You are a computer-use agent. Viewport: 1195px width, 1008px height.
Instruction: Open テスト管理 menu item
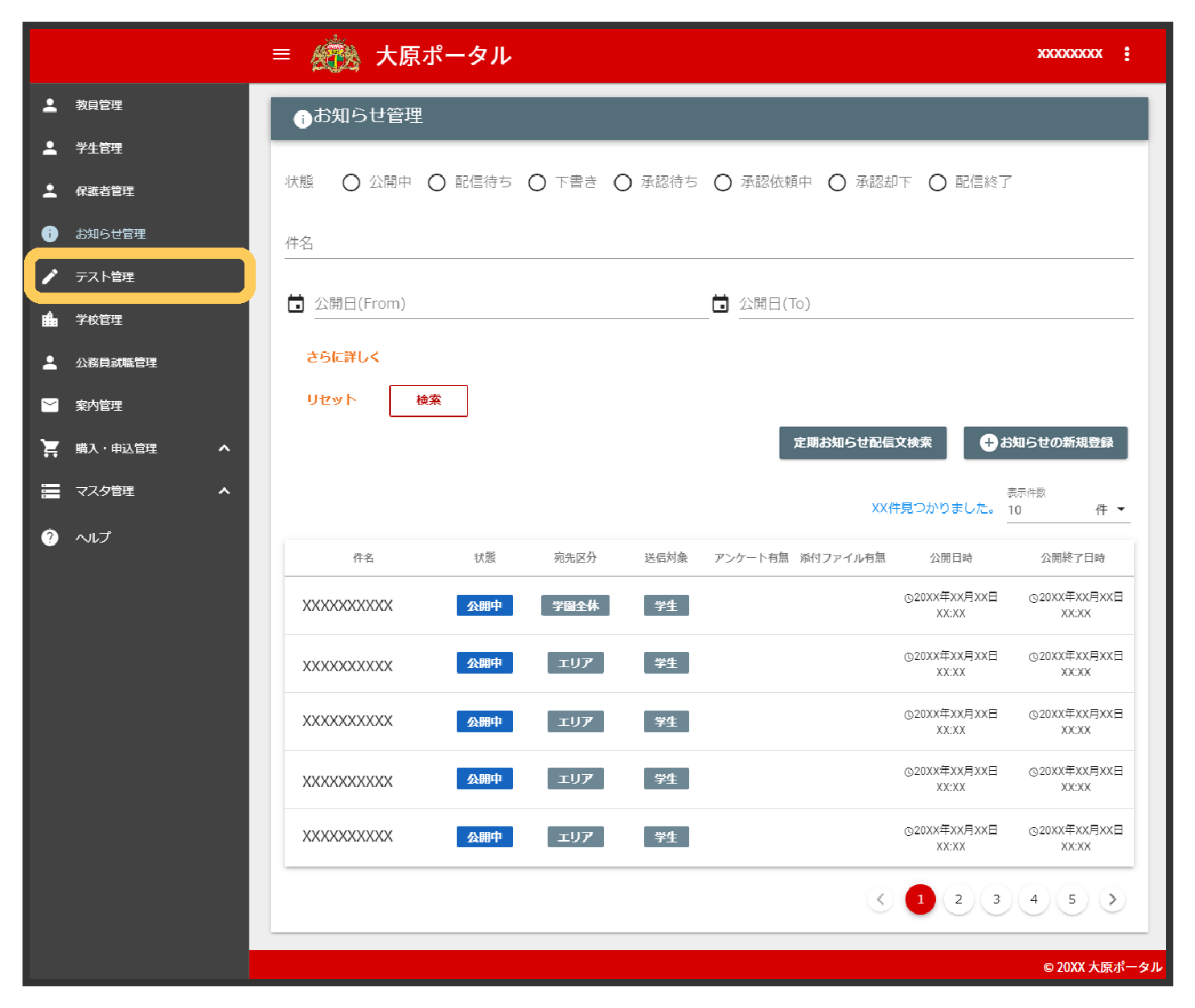click(x=139, y=277)
